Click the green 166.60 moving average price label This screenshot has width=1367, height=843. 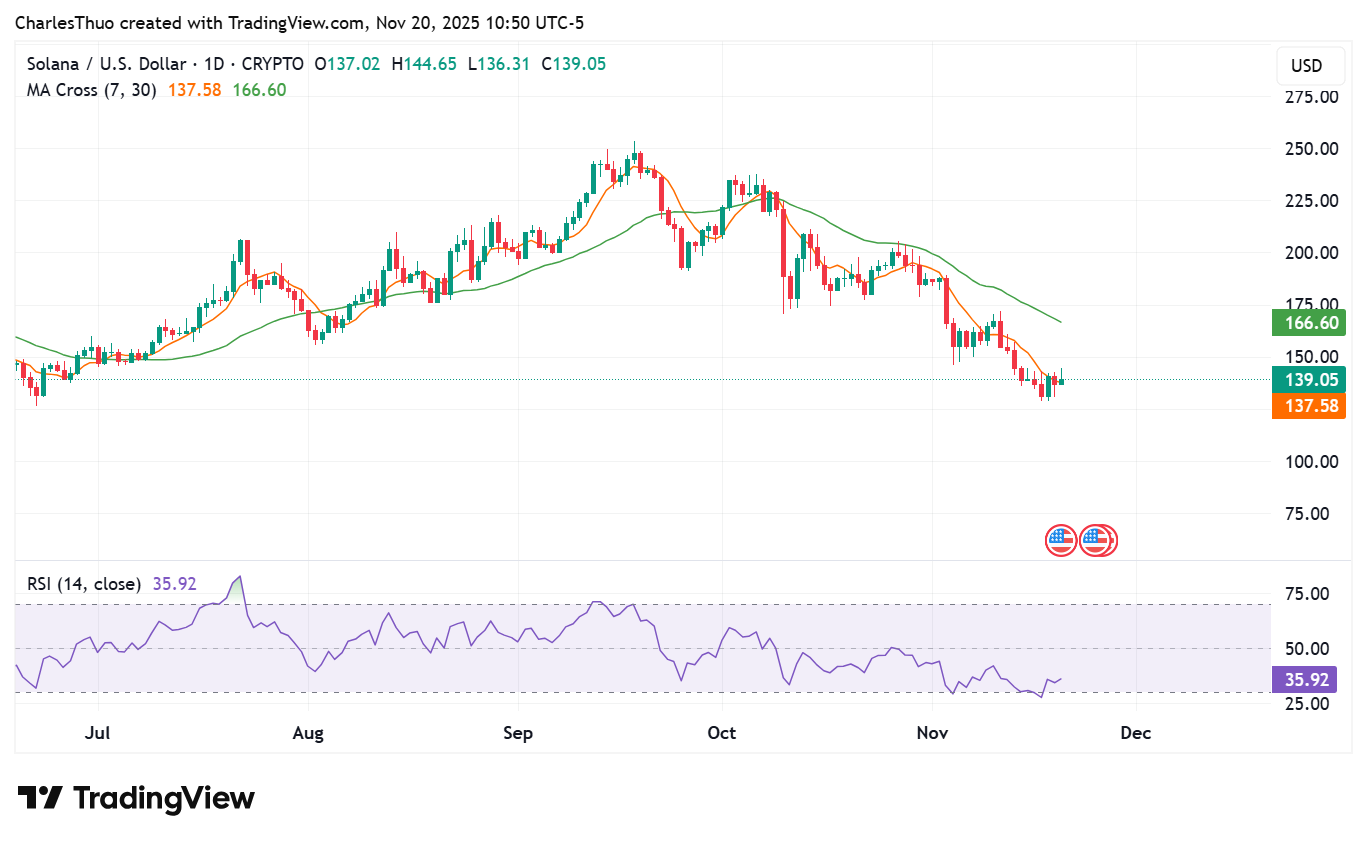(1308, 323)
